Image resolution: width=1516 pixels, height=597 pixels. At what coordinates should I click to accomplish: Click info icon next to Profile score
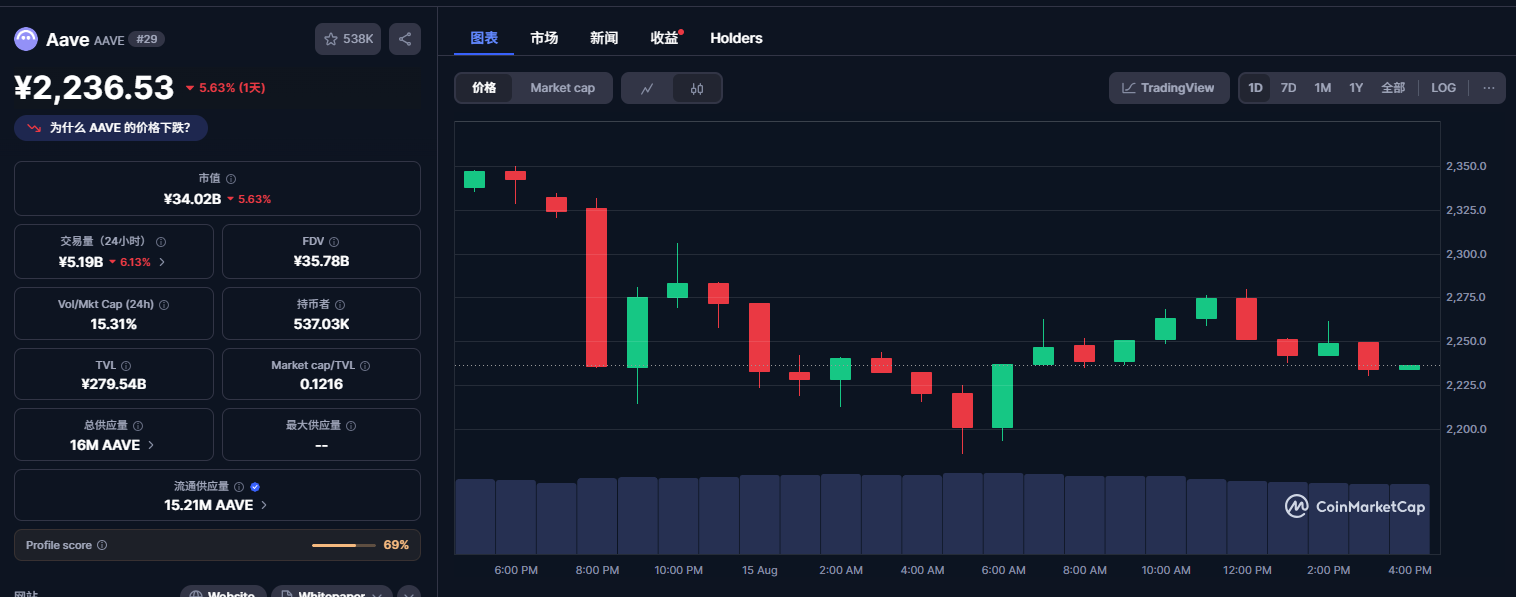pos(102,546)
